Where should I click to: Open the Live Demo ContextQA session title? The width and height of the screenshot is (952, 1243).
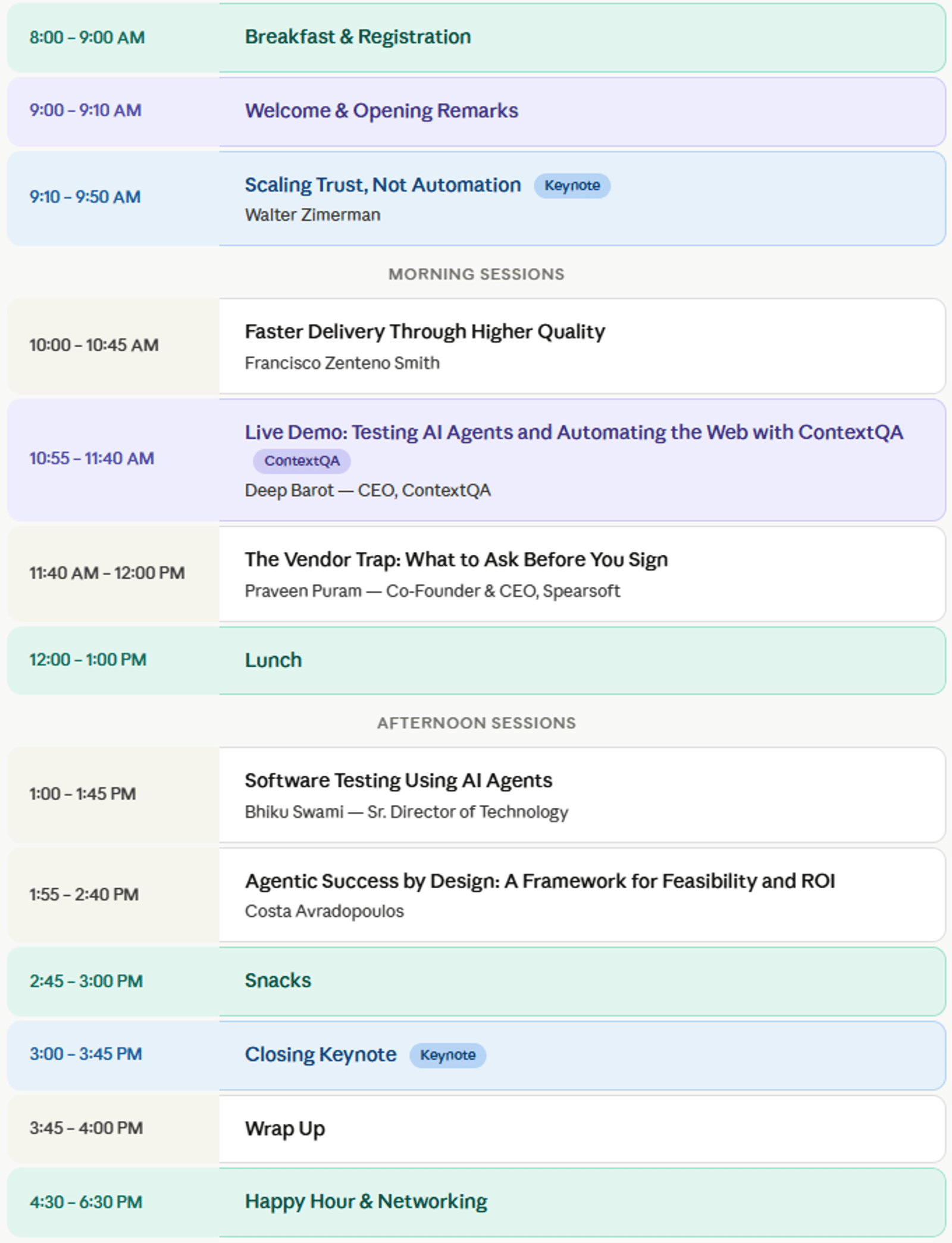[574, 432]
